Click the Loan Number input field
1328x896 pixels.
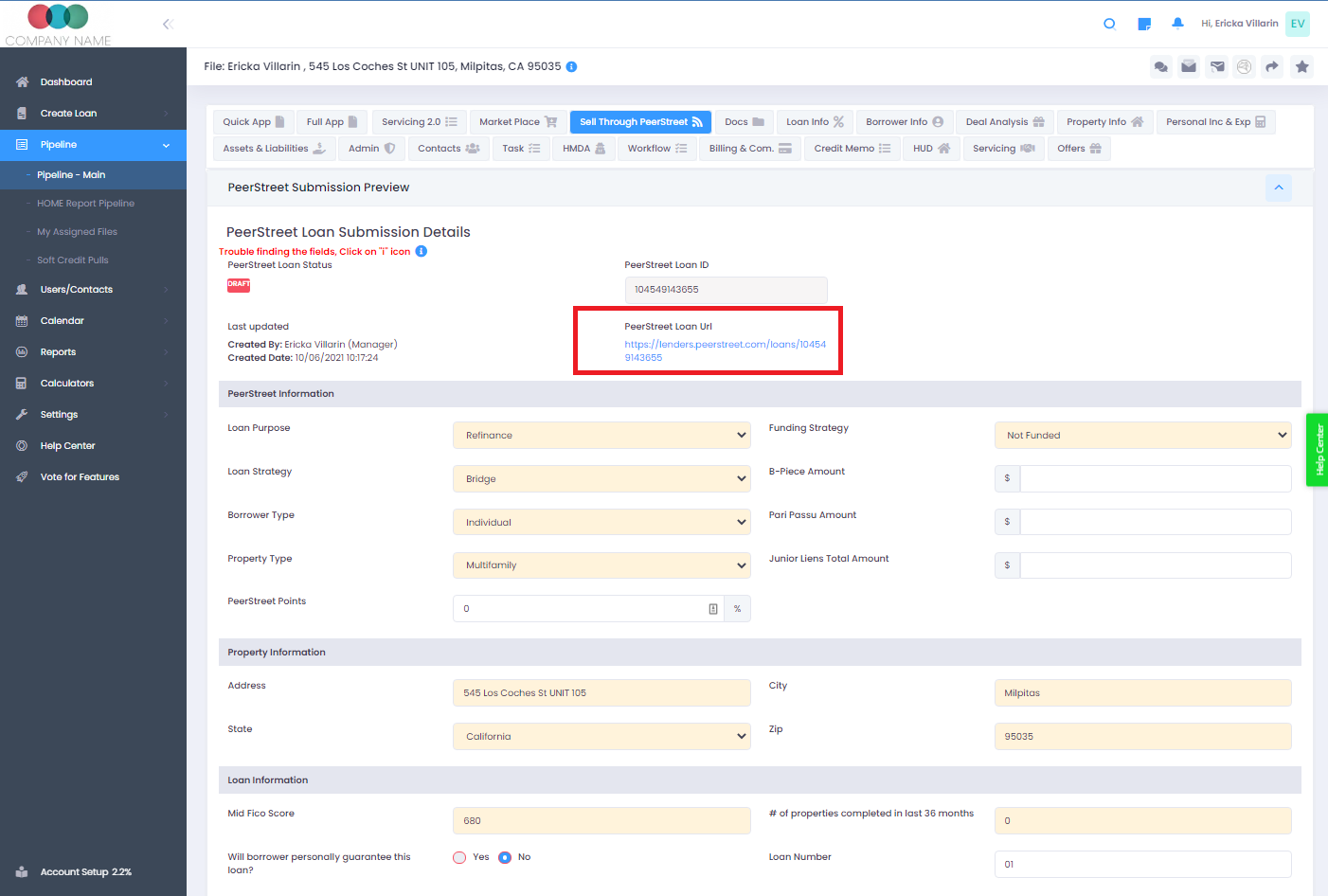[1143, 865]
